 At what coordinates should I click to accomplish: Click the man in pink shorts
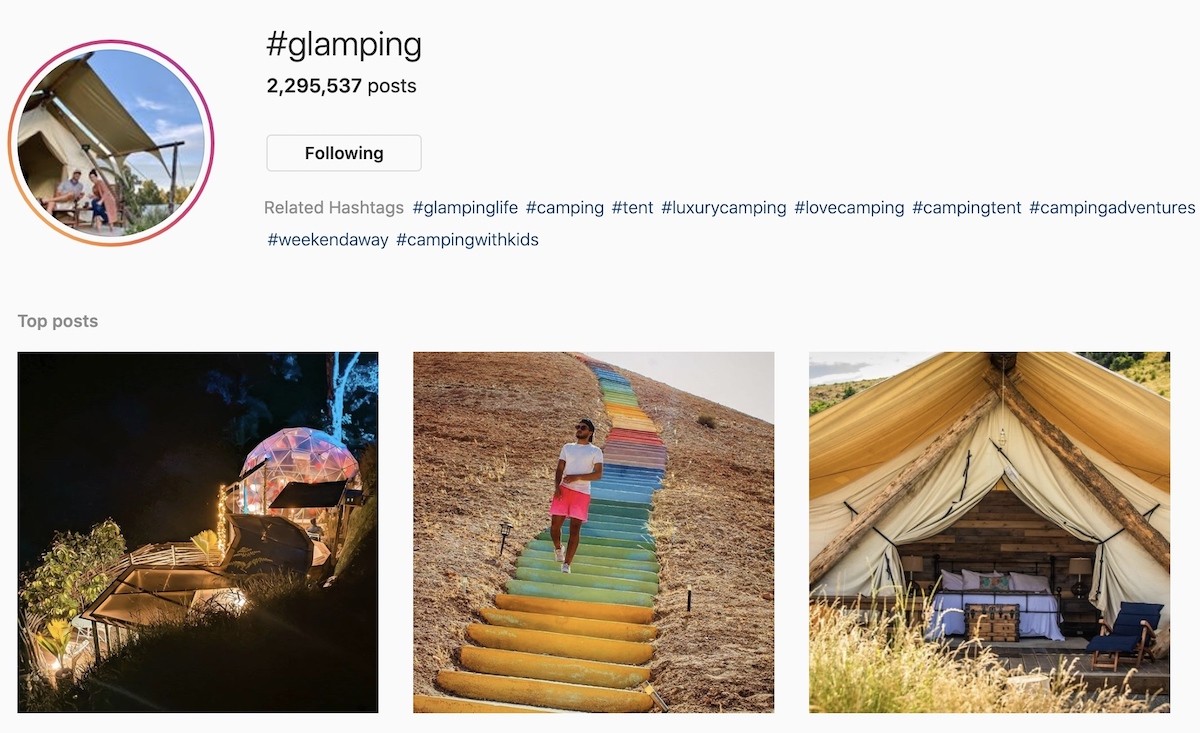pos(576,493)
